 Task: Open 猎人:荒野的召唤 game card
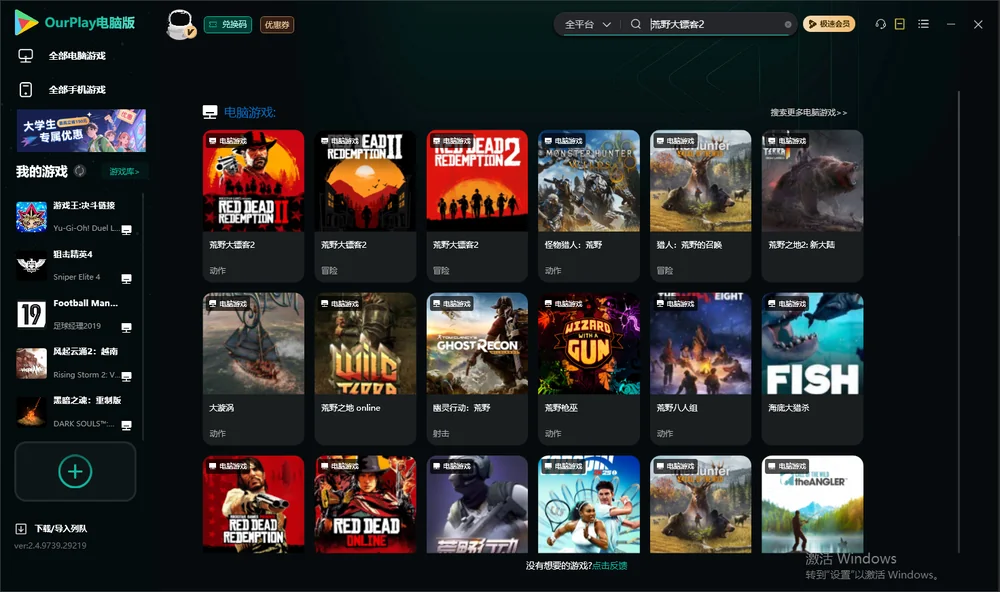[x=700, y=205]
